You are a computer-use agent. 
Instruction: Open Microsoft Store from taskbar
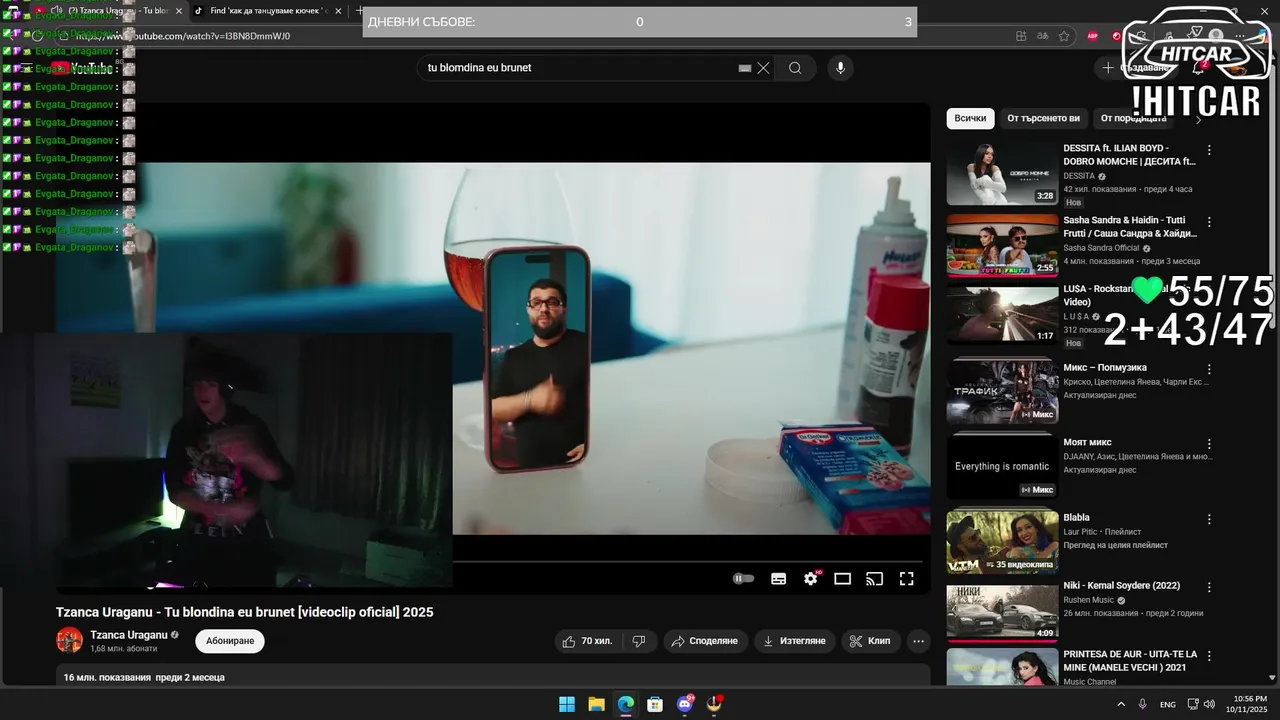[x=655, y=704]
